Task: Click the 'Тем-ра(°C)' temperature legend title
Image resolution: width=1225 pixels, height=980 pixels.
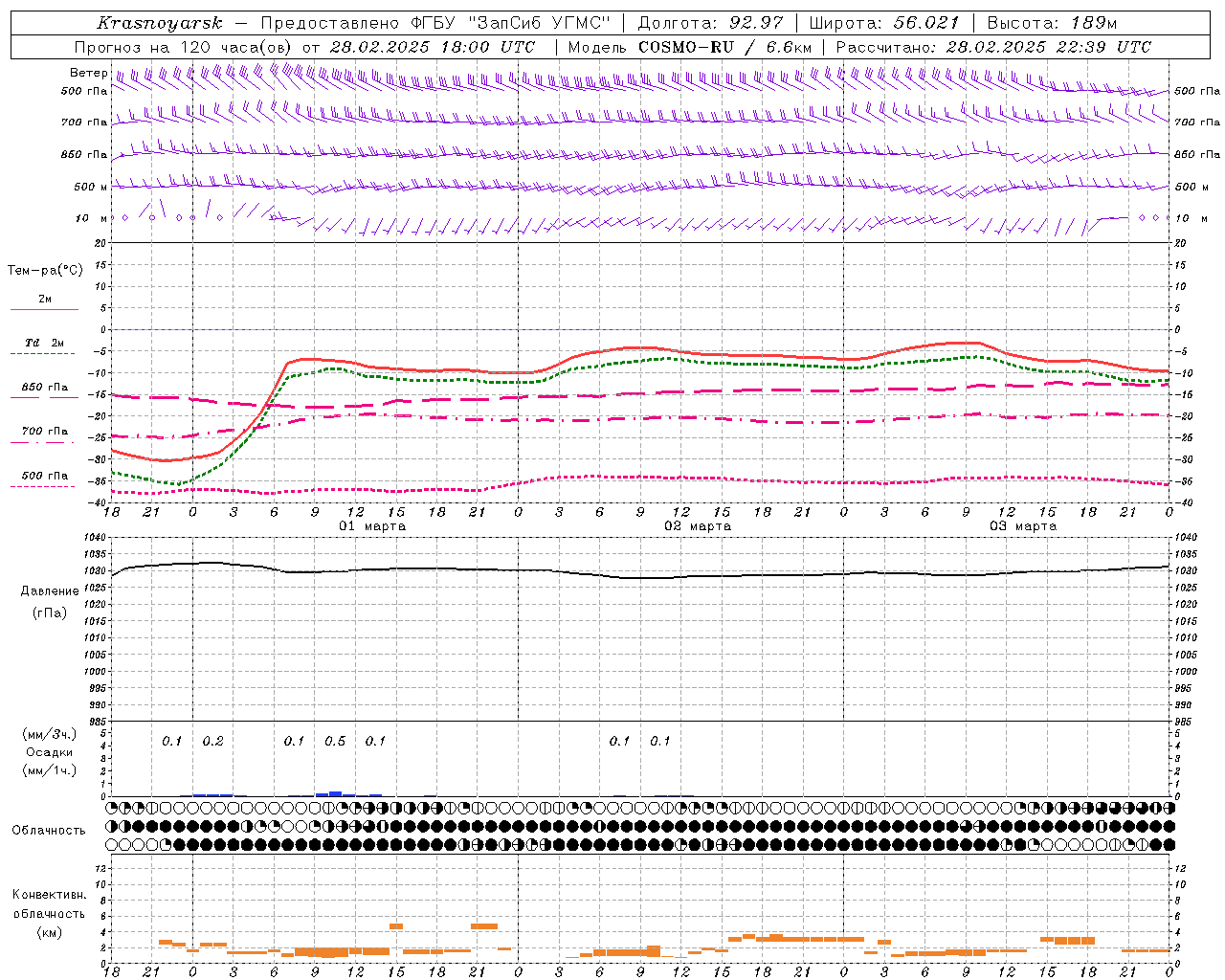Action: click(45, 271)
